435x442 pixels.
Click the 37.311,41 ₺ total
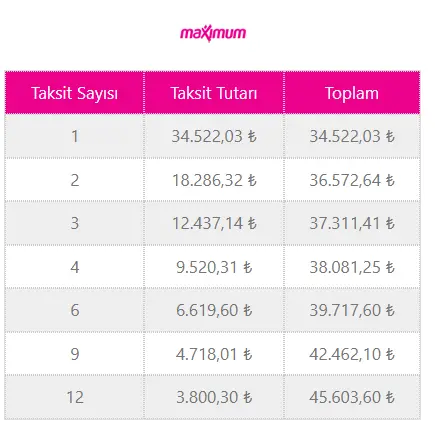tap(352, 223)
